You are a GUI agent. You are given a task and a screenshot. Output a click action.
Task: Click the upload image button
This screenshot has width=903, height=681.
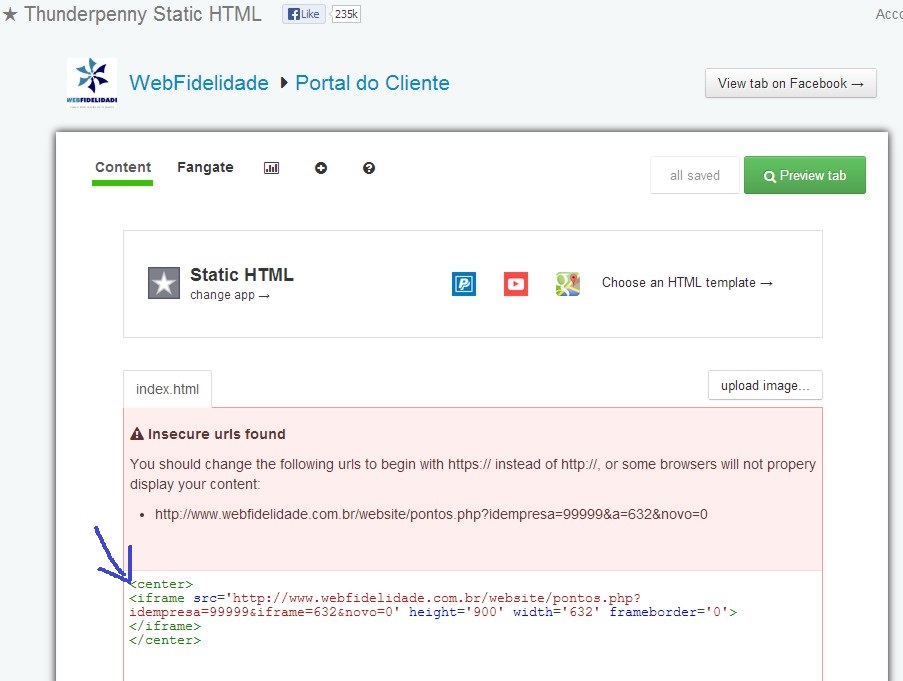pyautogui.click(x=765, y=385)
